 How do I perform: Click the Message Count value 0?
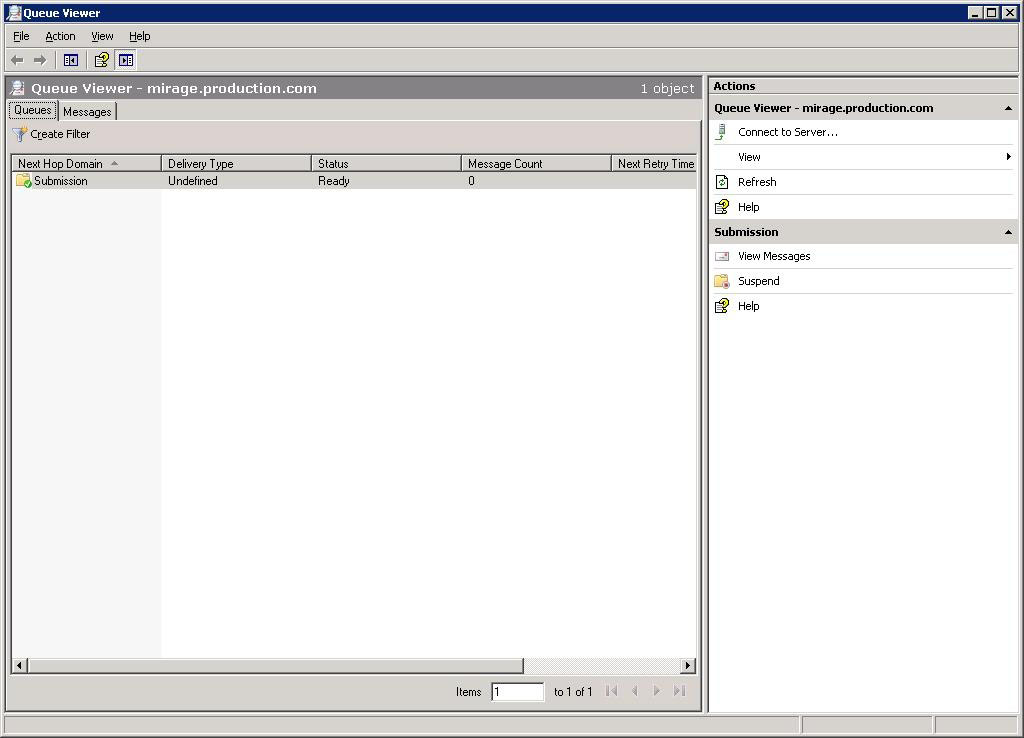tap(471, 181)
